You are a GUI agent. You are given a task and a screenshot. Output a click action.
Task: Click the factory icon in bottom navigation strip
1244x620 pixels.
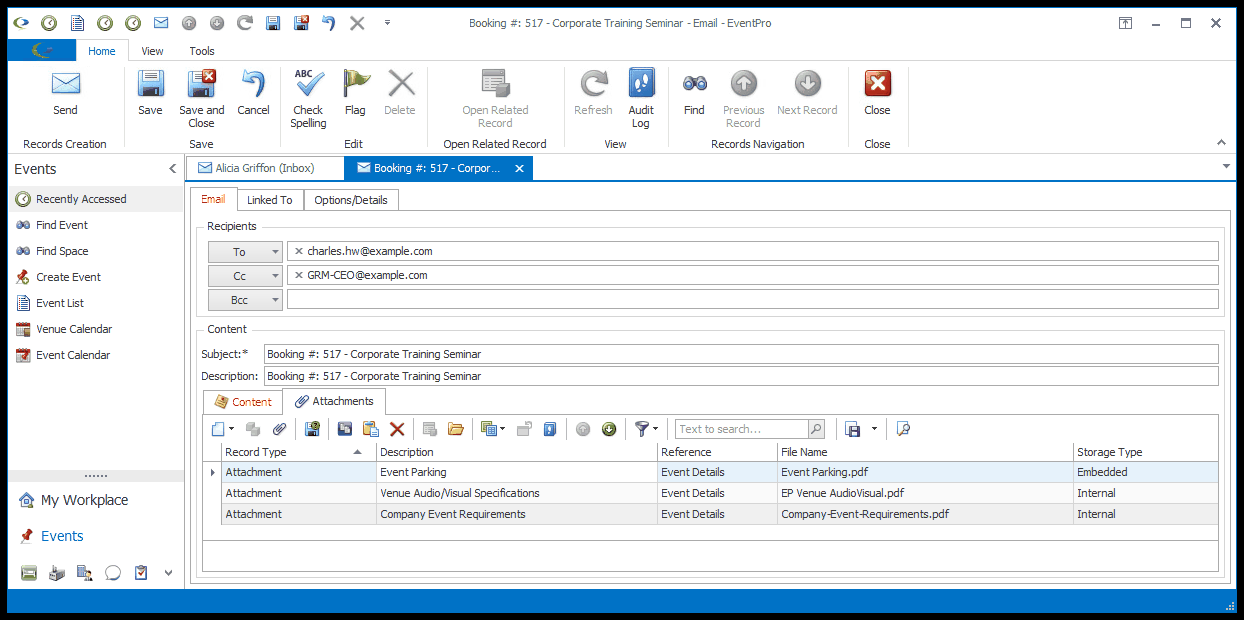57,573
